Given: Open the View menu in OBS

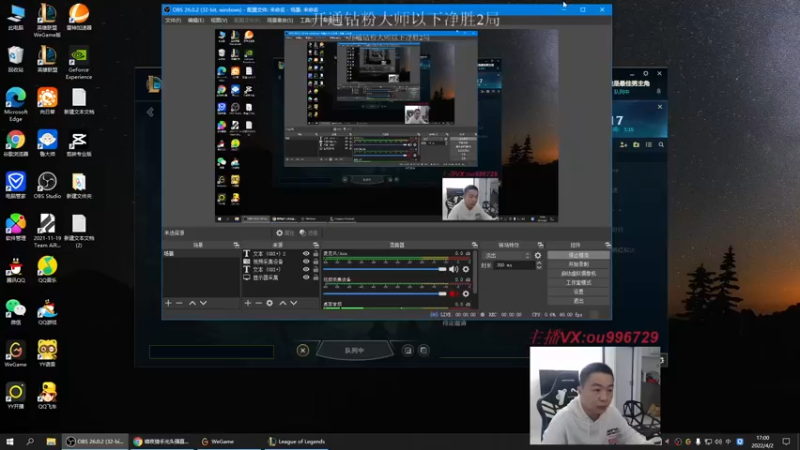Looking at the screenshot, I should tap(218, 20).
